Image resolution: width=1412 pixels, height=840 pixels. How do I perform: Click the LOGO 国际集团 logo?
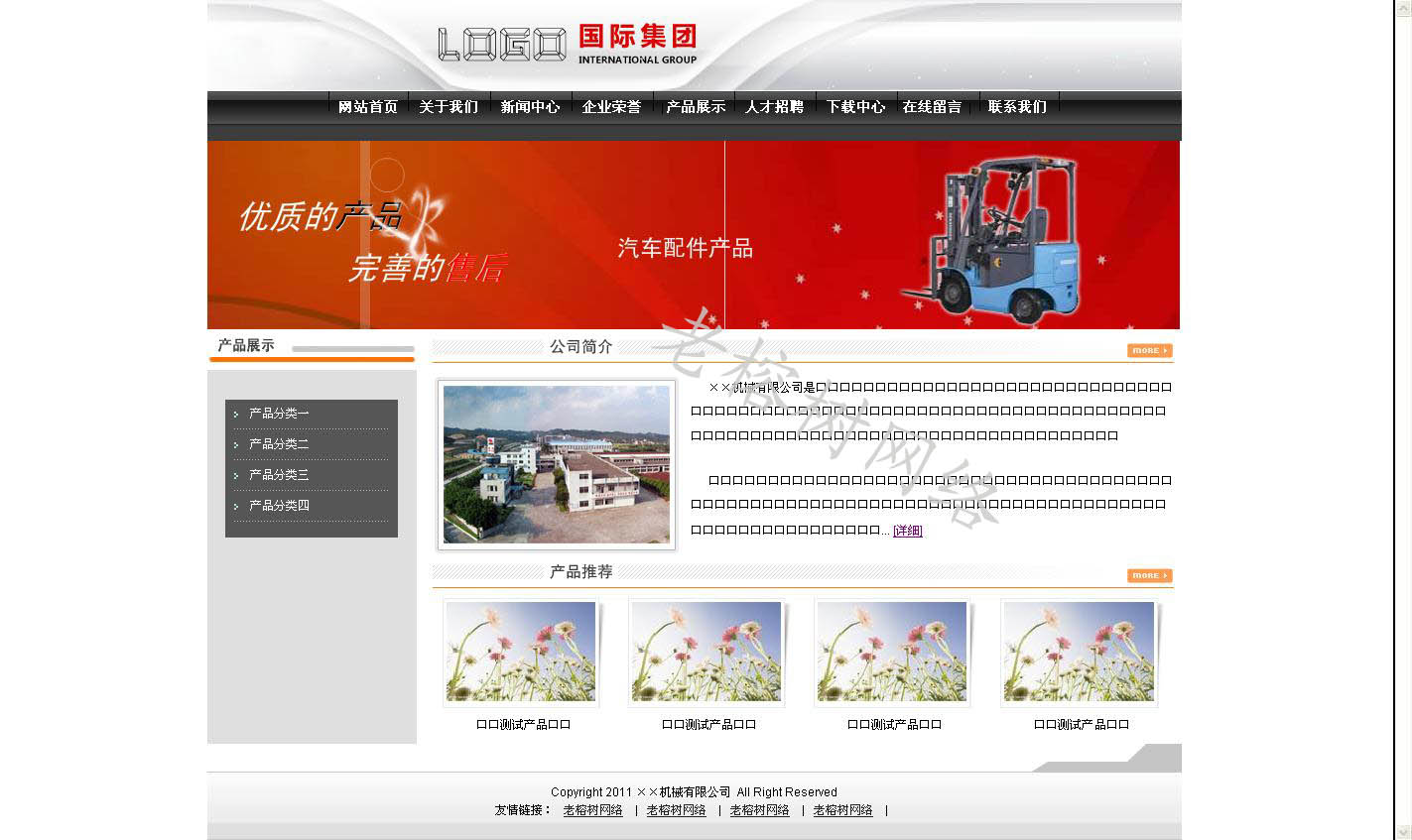568,45
